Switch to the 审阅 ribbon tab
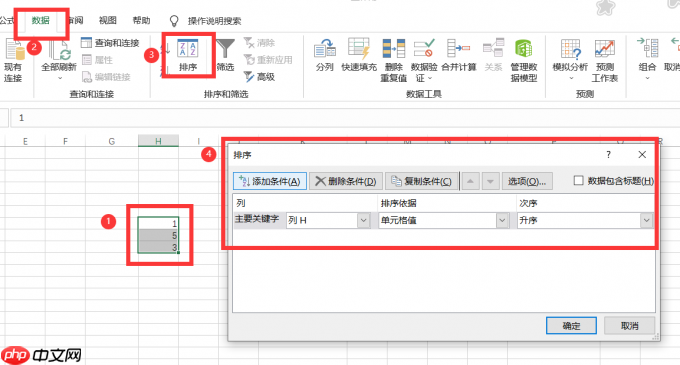This screenshot has width=680, height=365. coord(76,20)
